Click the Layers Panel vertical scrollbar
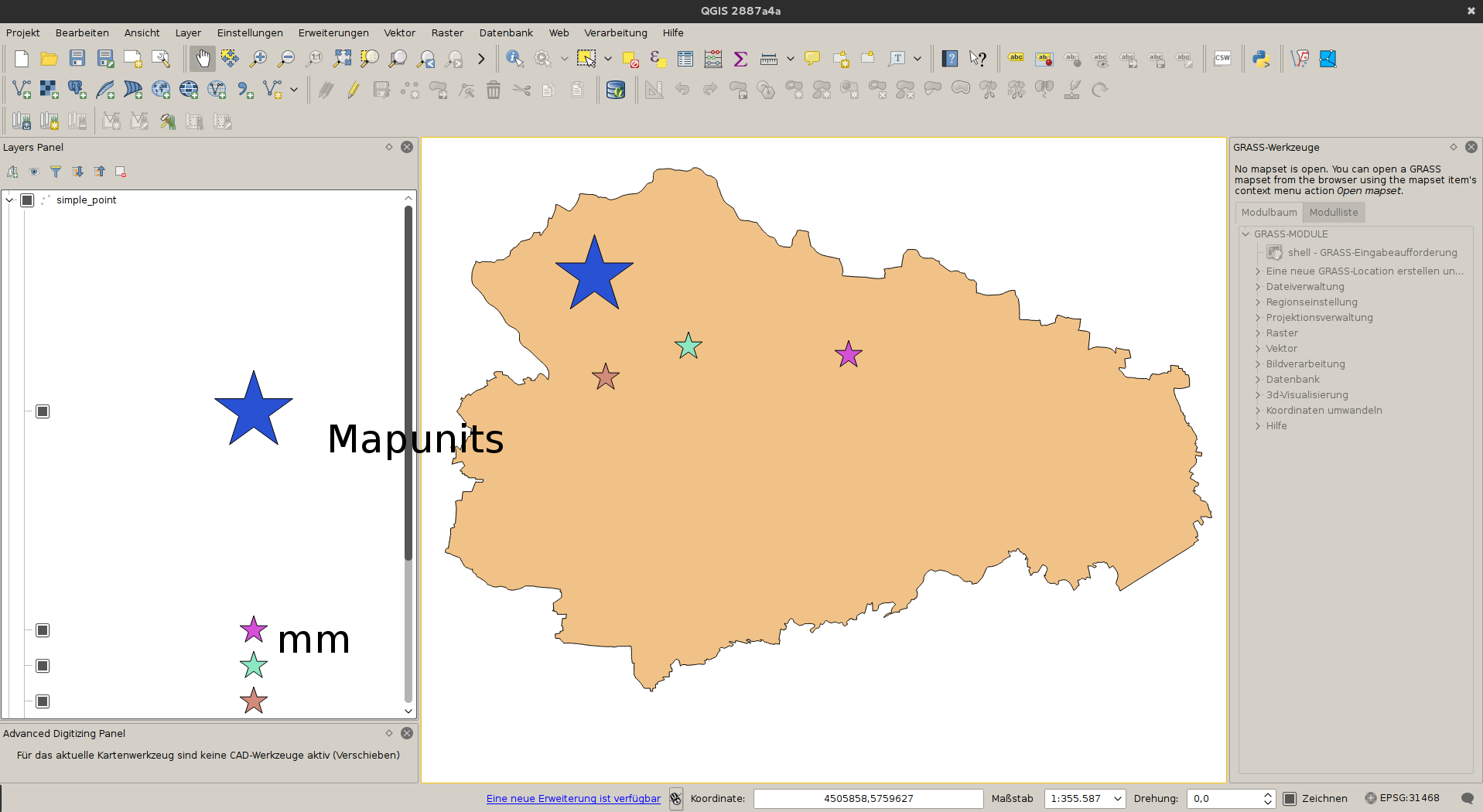The width and height of the screenshot is (1483, 812). point(408,383)
